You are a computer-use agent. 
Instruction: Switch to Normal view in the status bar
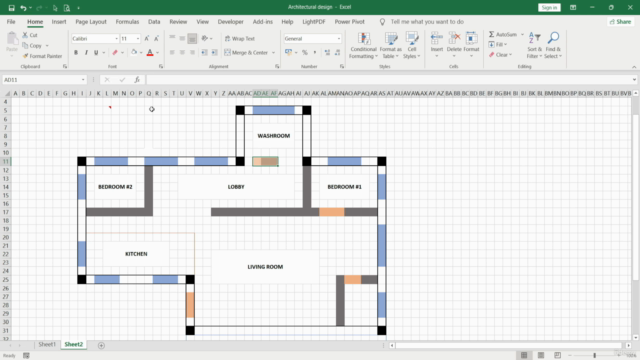tap(524, 355)
